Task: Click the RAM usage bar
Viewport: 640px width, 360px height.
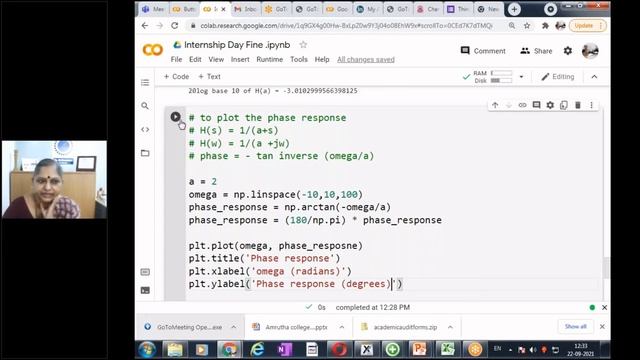Action: click(501, 73)
